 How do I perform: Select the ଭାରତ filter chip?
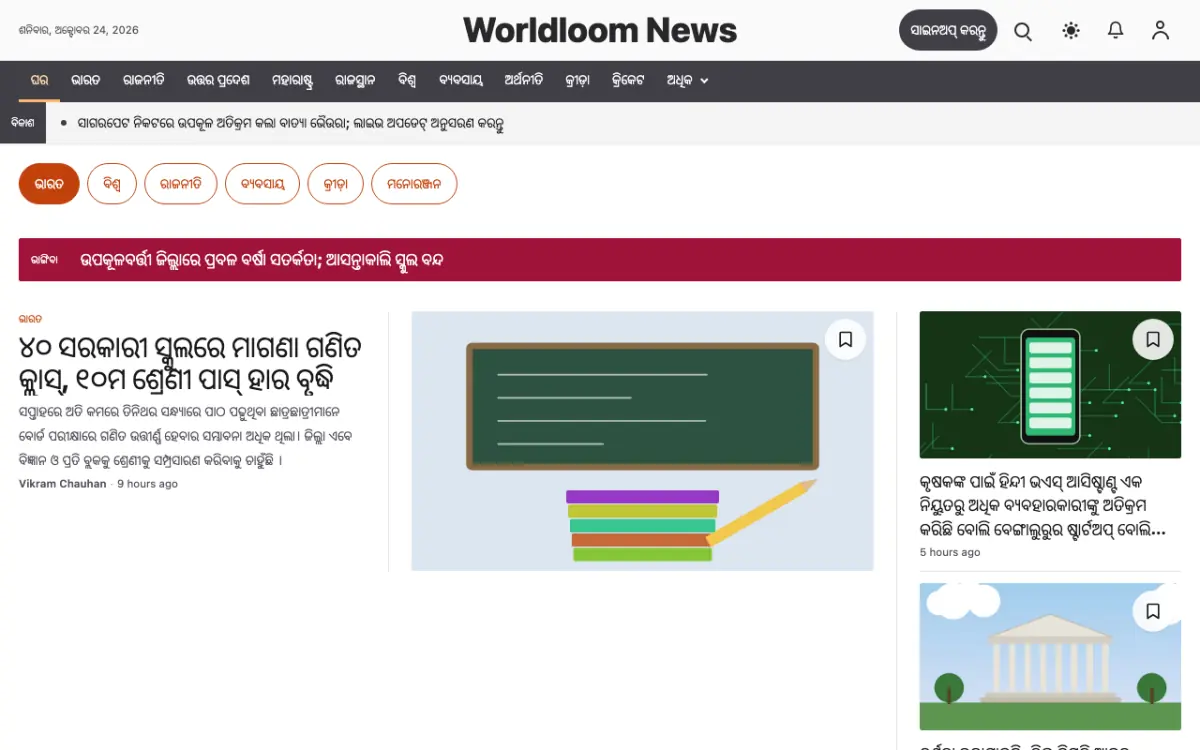[49, 184]
